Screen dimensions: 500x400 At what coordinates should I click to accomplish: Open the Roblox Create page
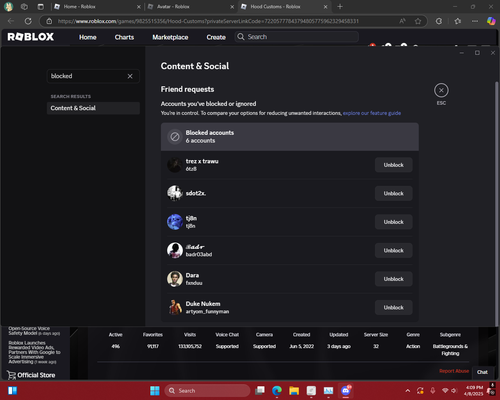tap(216, 37)
